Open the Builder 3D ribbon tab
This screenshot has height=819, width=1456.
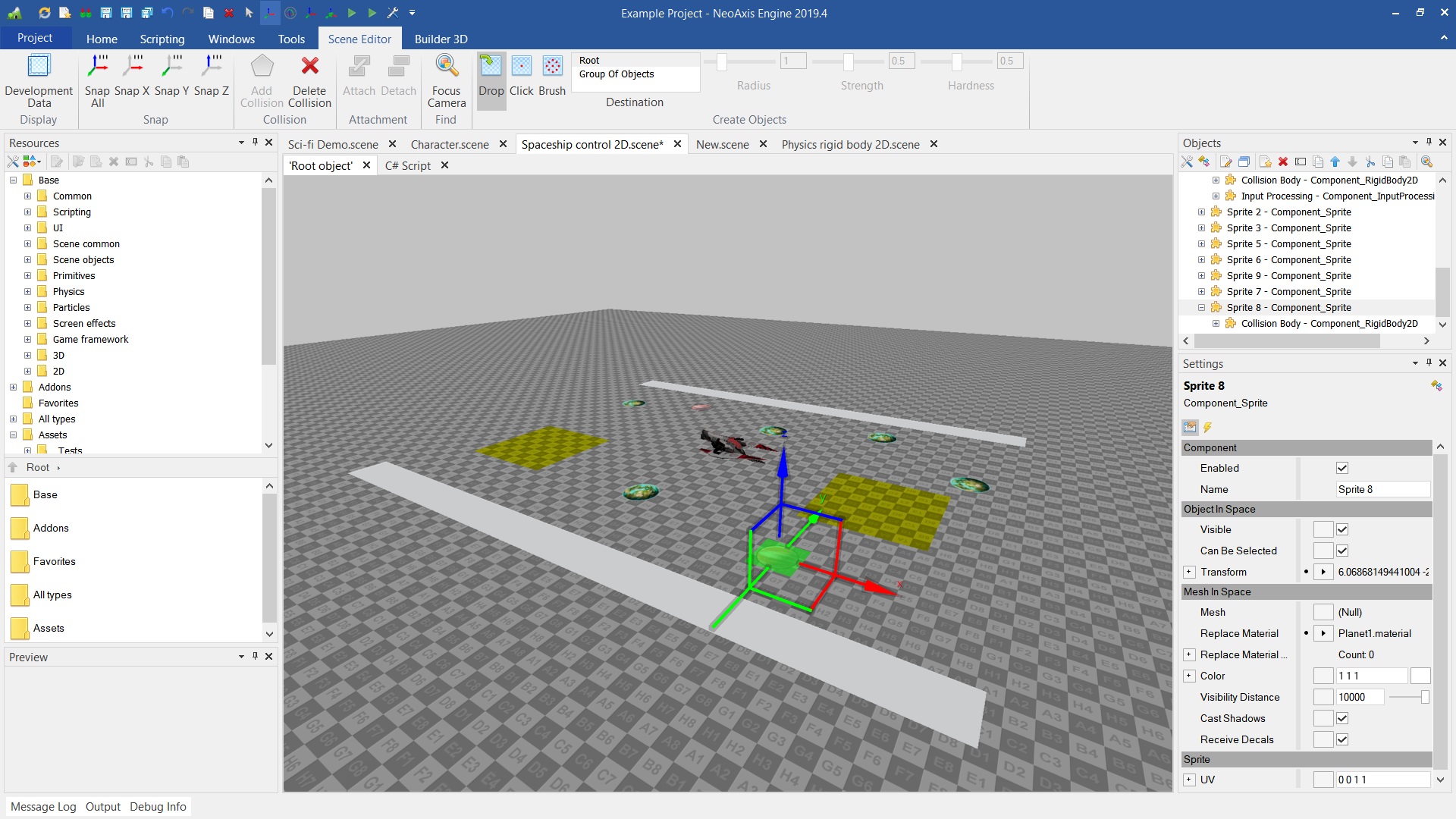(441, 39)
